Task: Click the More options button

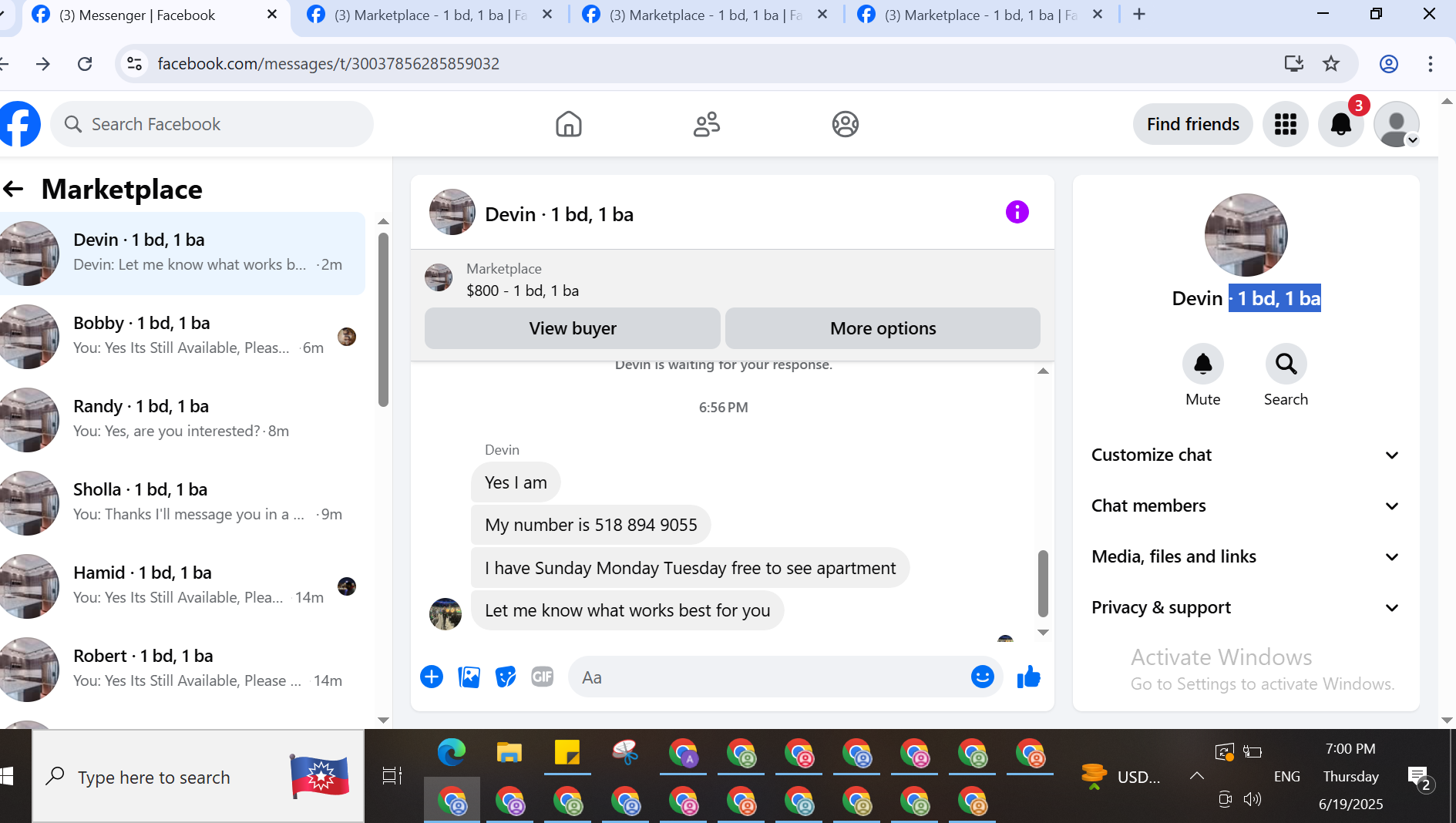Action: (x=883, y=328)
